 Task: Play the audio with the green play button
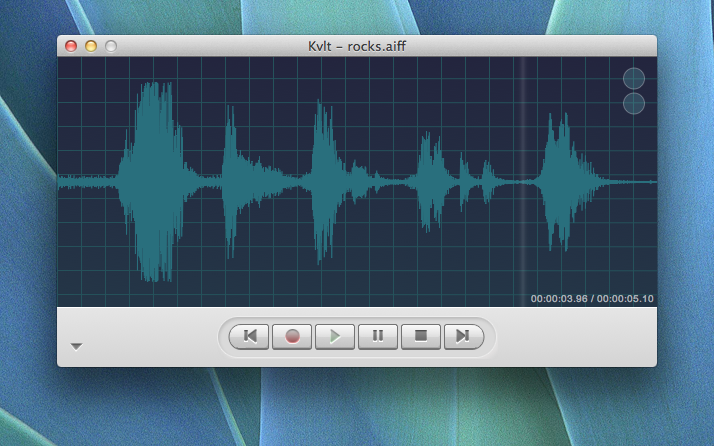point(335,337)
